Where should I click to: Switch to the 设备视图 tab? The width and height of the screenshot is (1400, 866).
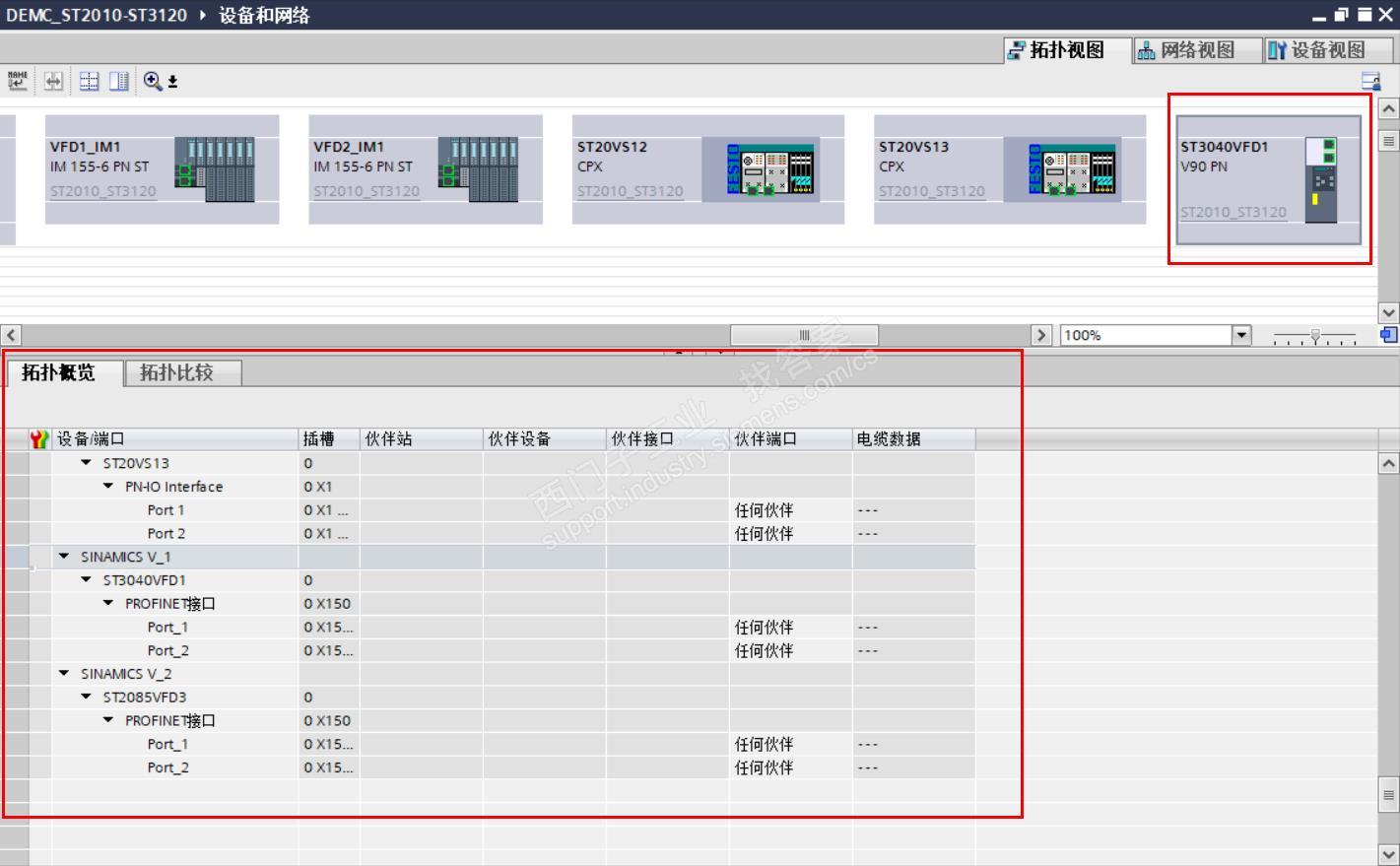click(1328, 50)
